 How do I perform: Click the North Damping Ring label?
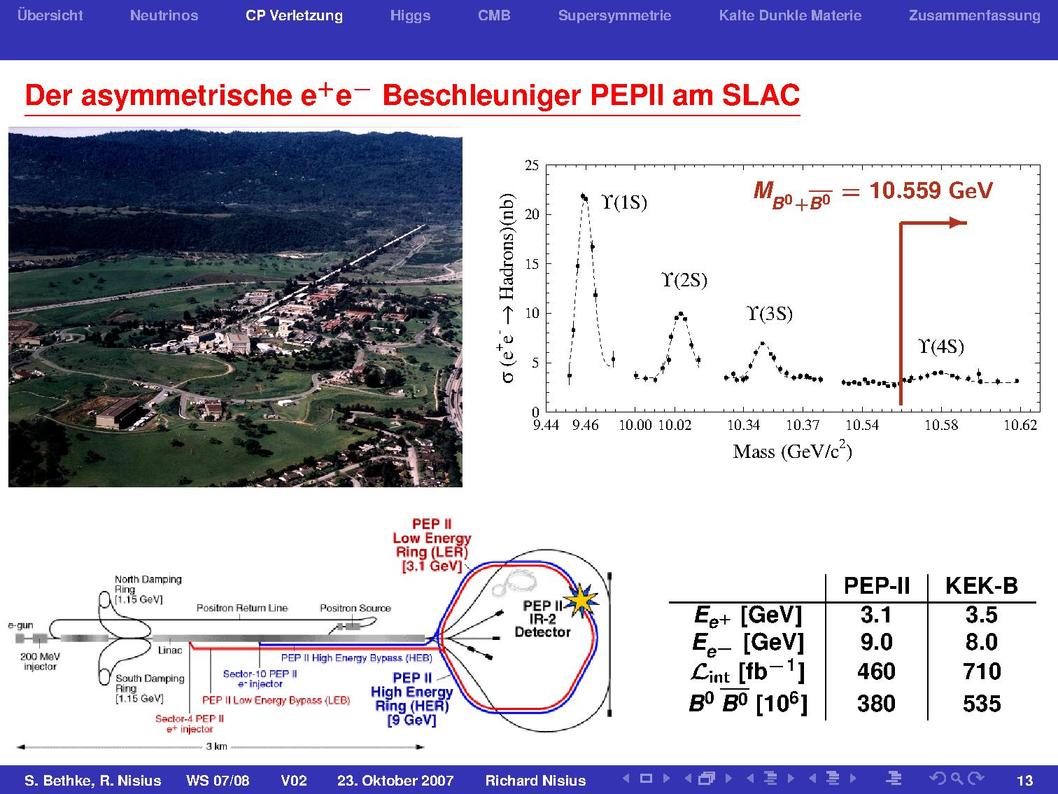tap(148, 589)
